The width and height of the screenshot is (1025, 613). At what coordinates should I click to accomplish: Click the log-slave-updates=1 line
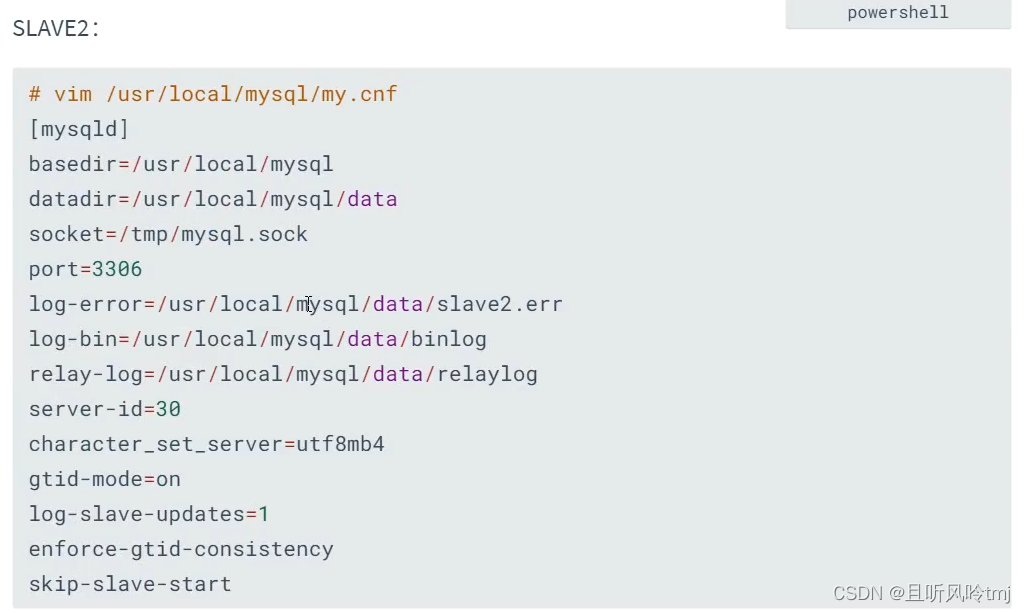pos(149,514)
